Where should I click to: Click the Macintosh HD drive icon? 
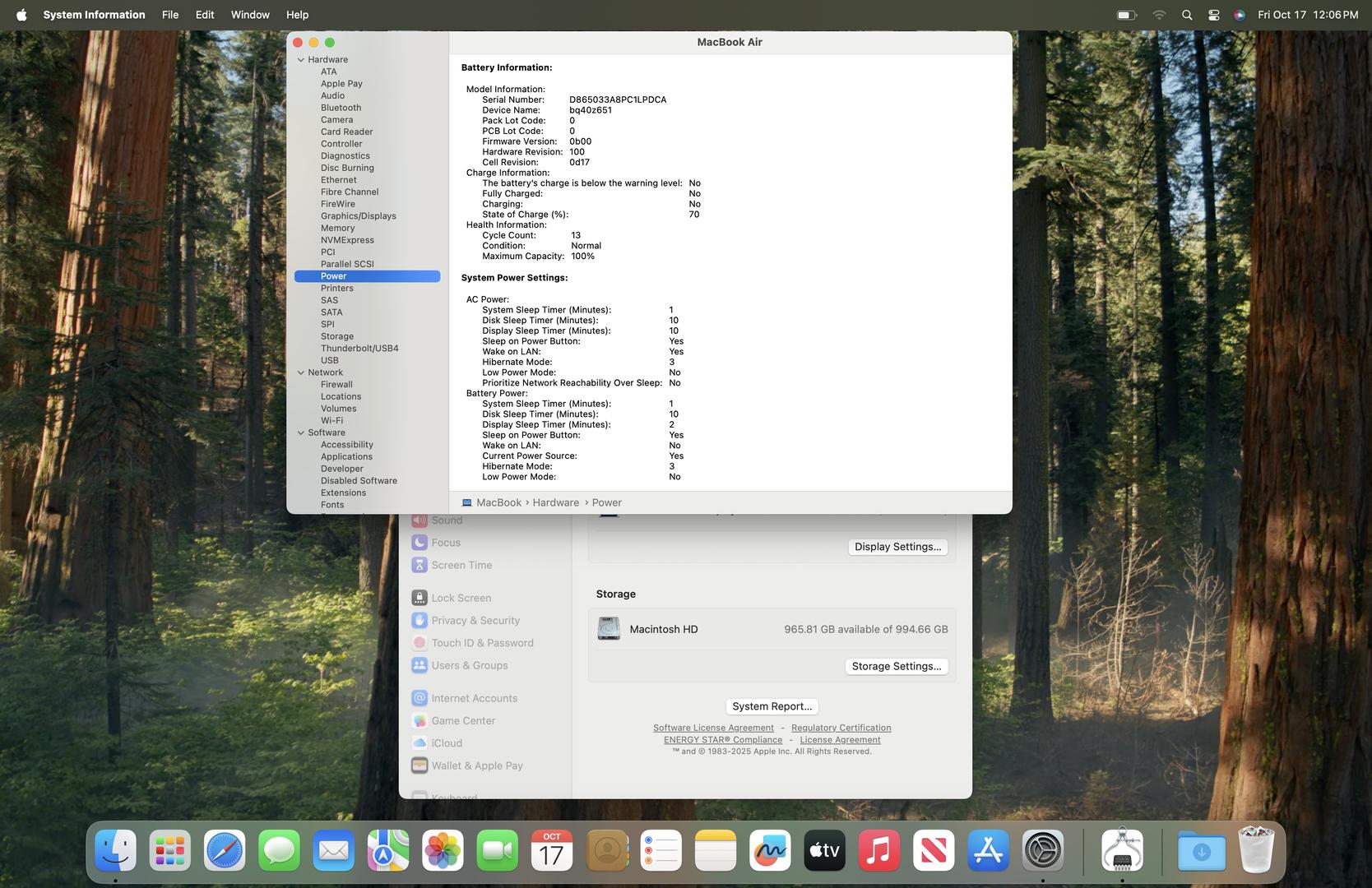pos(609,629)
